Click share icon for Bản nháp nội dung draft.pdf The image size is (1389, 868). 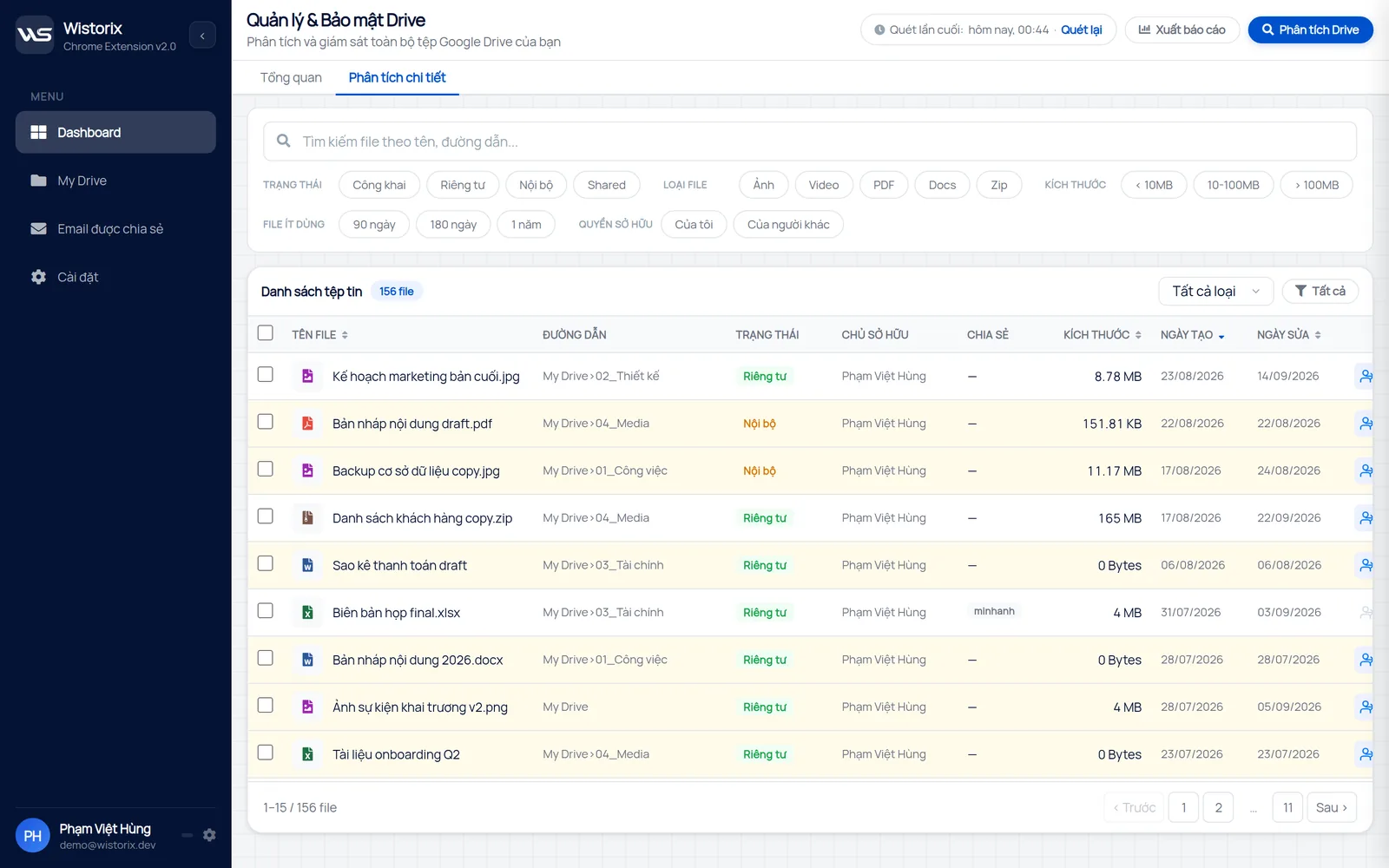(x=1366, y=424)
